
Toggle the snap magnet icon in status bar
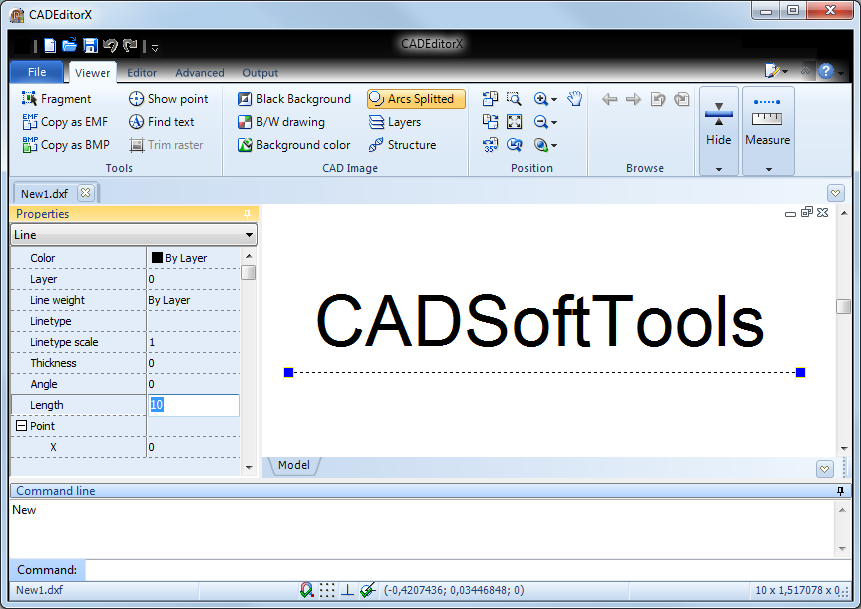pyautogui.click(x=306, y=590)
